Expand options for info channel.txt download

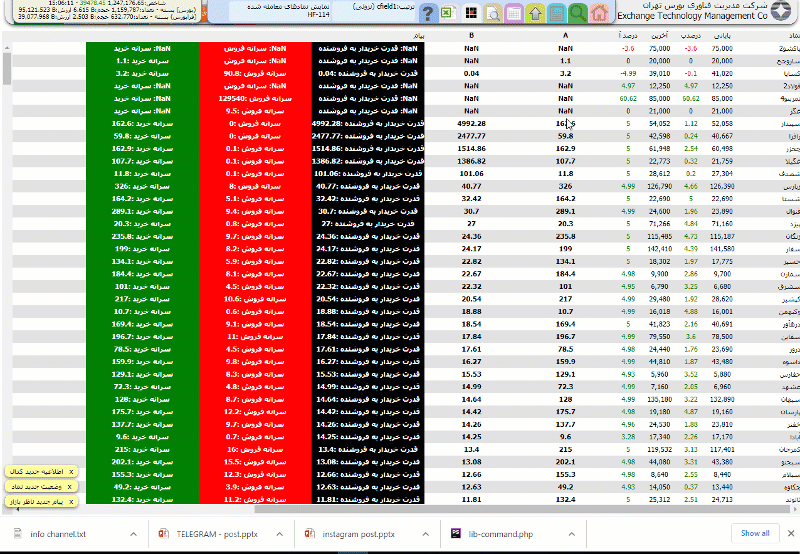pyautogui.click(x=133, y=534)
